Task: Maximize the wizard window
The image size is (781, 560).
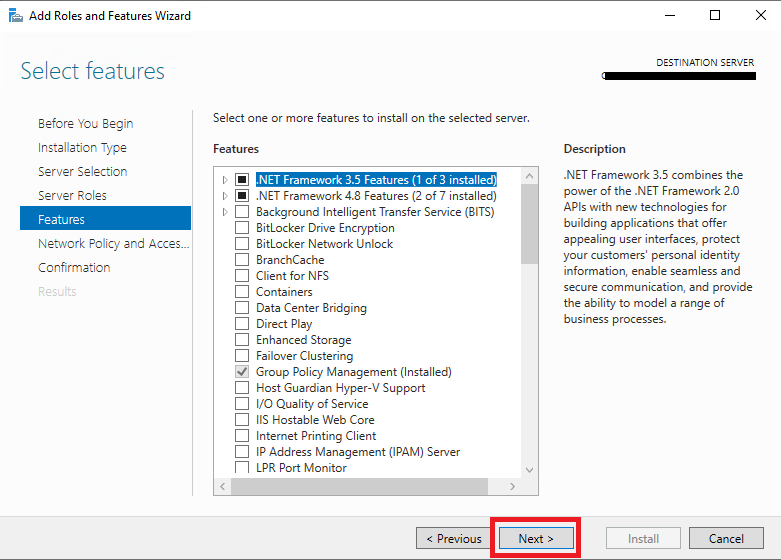Action: coord(715,15)
